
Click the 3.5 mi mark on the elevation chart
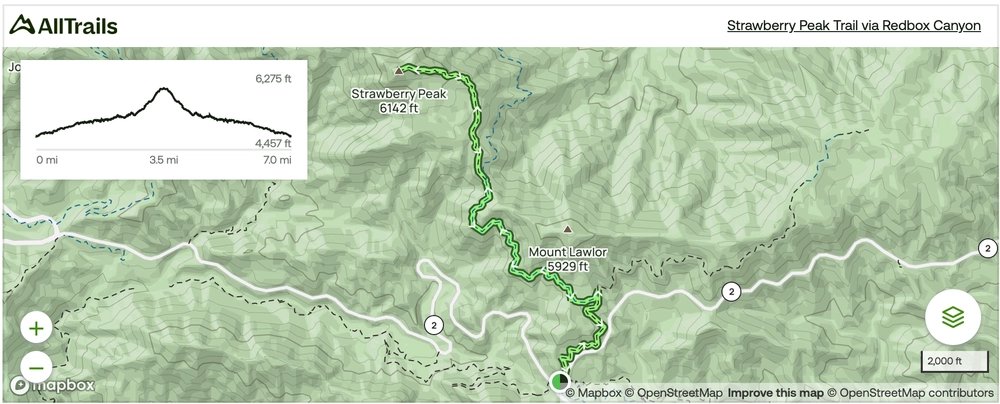click(164, 160)
